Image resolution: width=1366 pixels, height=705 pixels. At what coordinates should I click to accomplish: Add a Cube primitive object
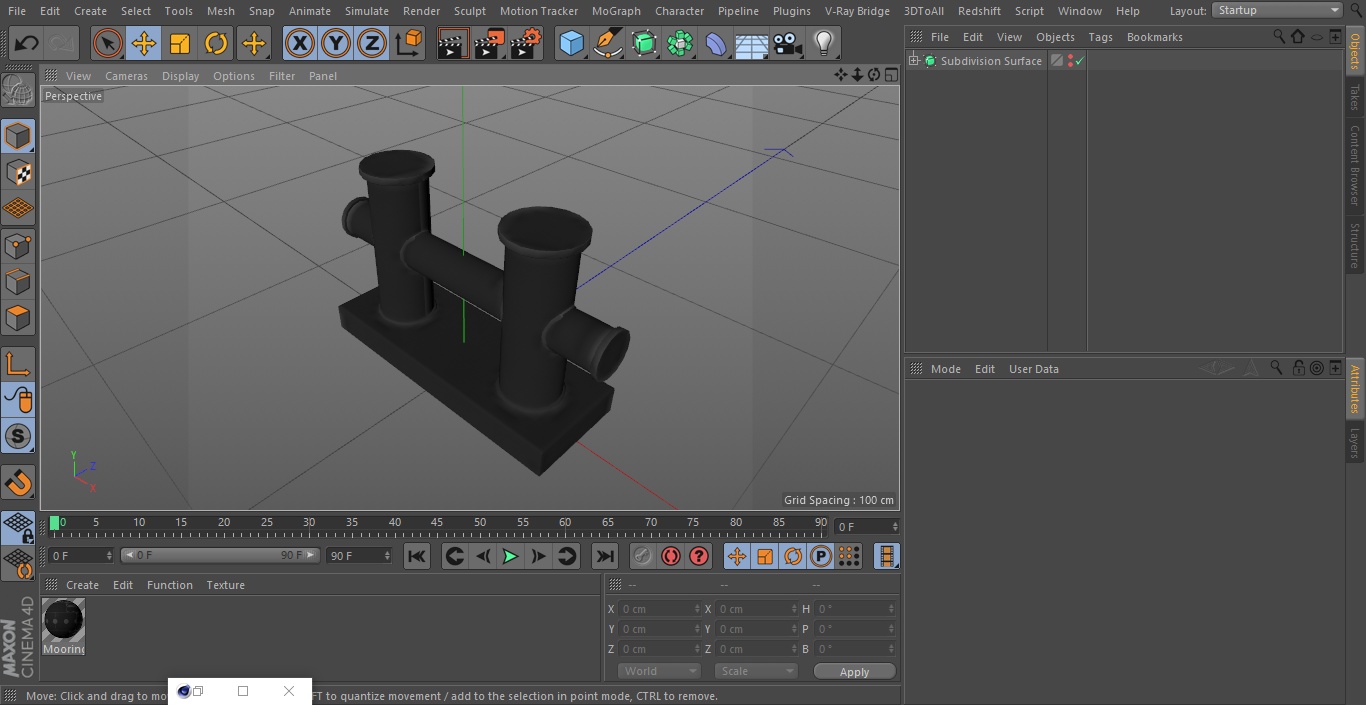[571, 44]
